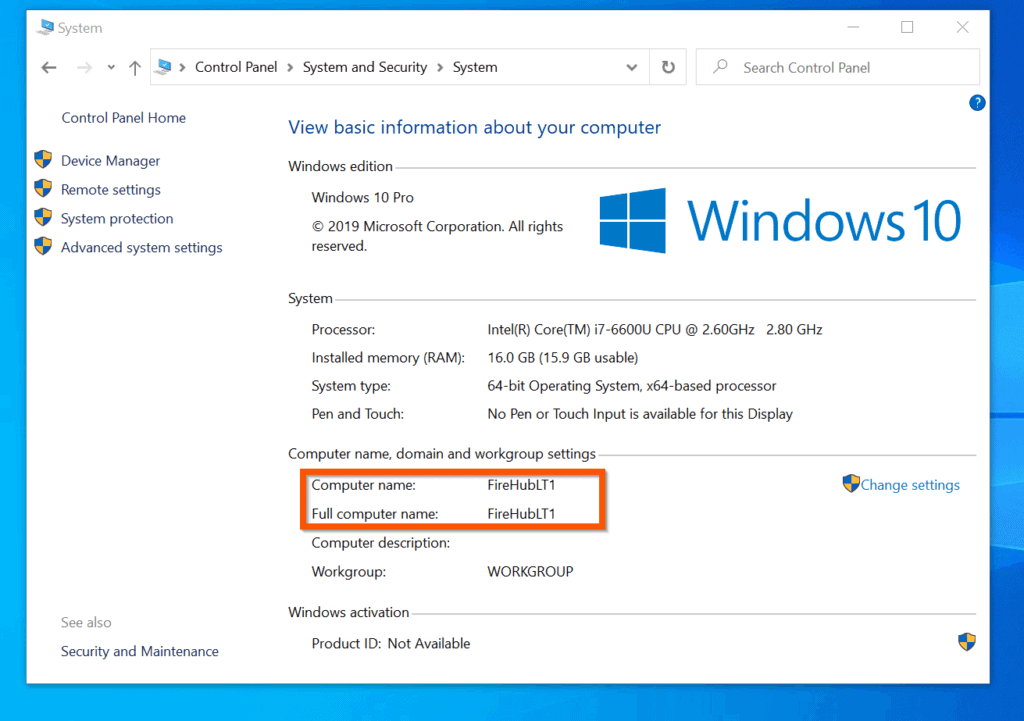Open Advanced system settings
Image resolution: width=1024 pixels, height=721 pixels.
pyautogui.click(x=142, y=248)
